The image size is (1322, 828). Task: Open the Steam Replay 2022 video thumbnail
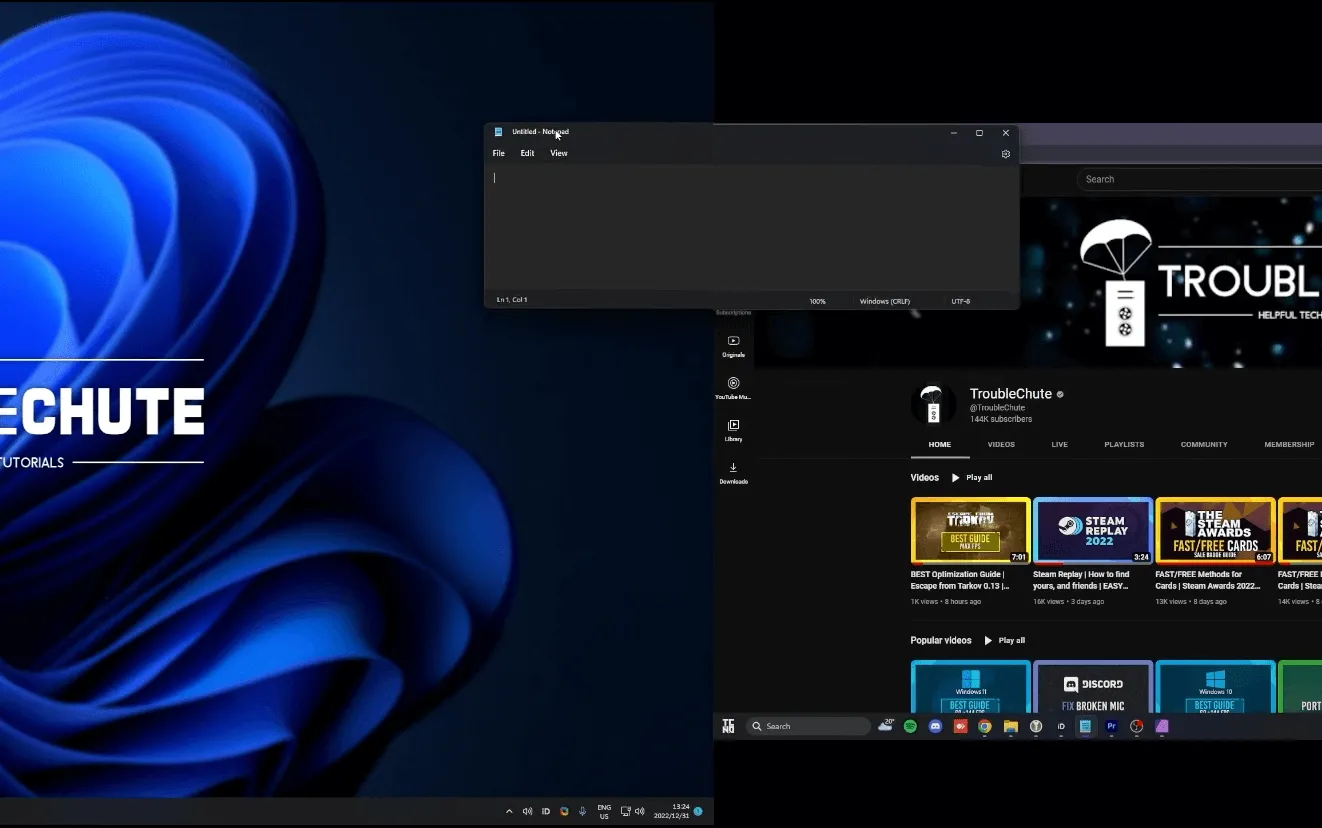click(1093, 531)
